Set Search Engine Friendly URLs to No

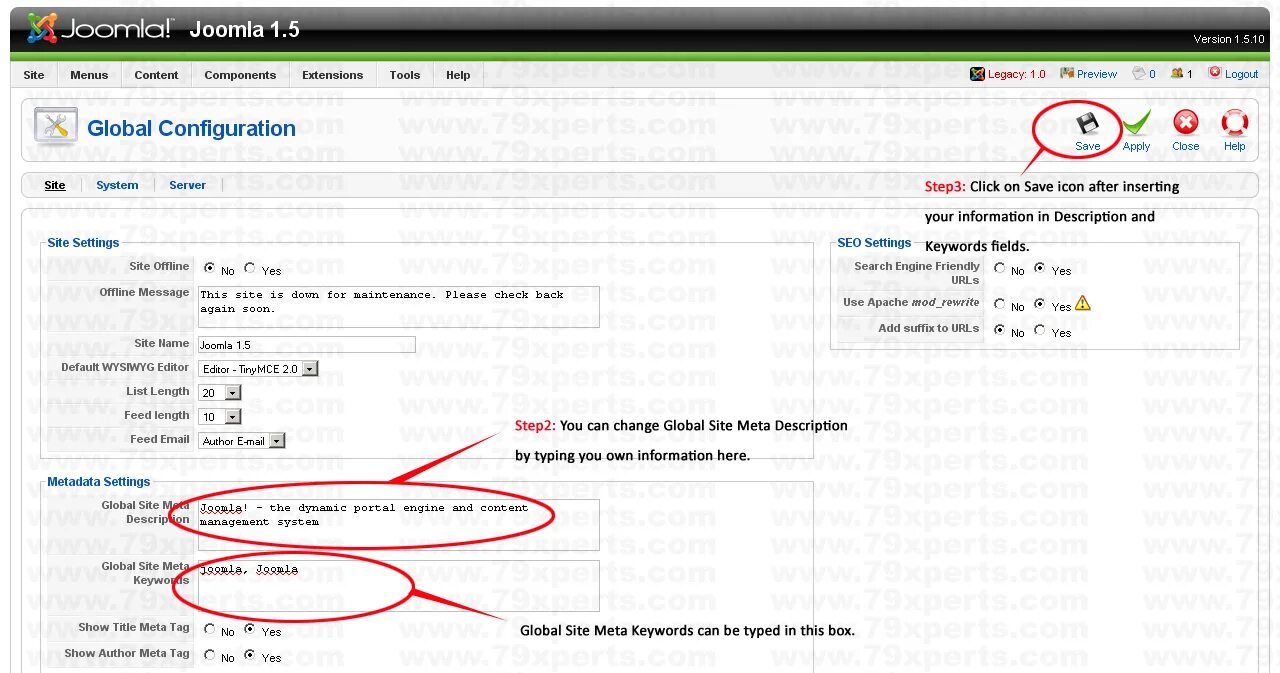pos(1000,269)
